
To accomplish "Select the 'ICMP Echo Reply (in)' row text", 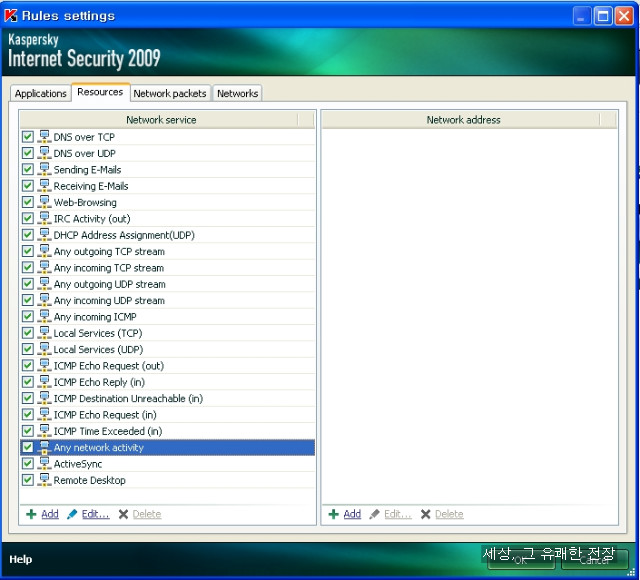I will coord(99,382).
